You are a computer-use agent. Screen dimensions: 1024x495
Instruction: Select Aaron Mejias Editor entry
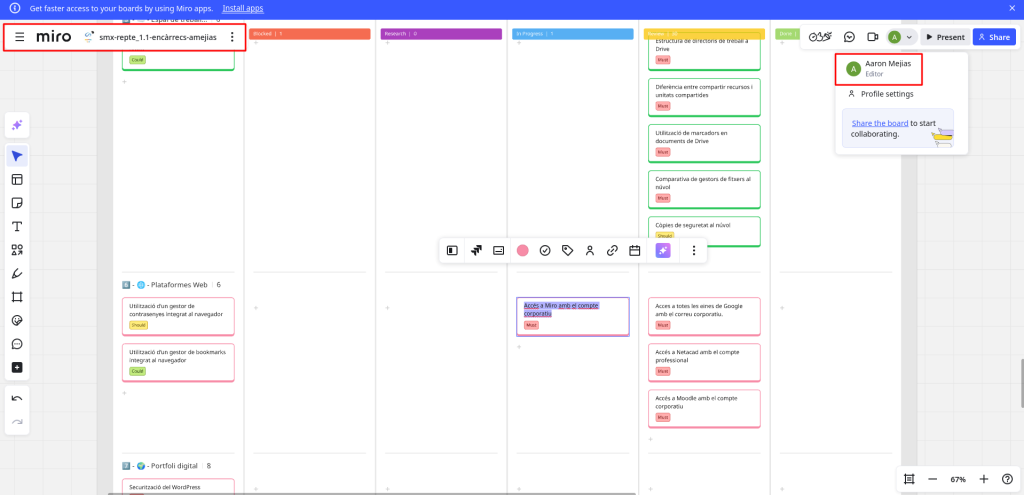(878, 68)
